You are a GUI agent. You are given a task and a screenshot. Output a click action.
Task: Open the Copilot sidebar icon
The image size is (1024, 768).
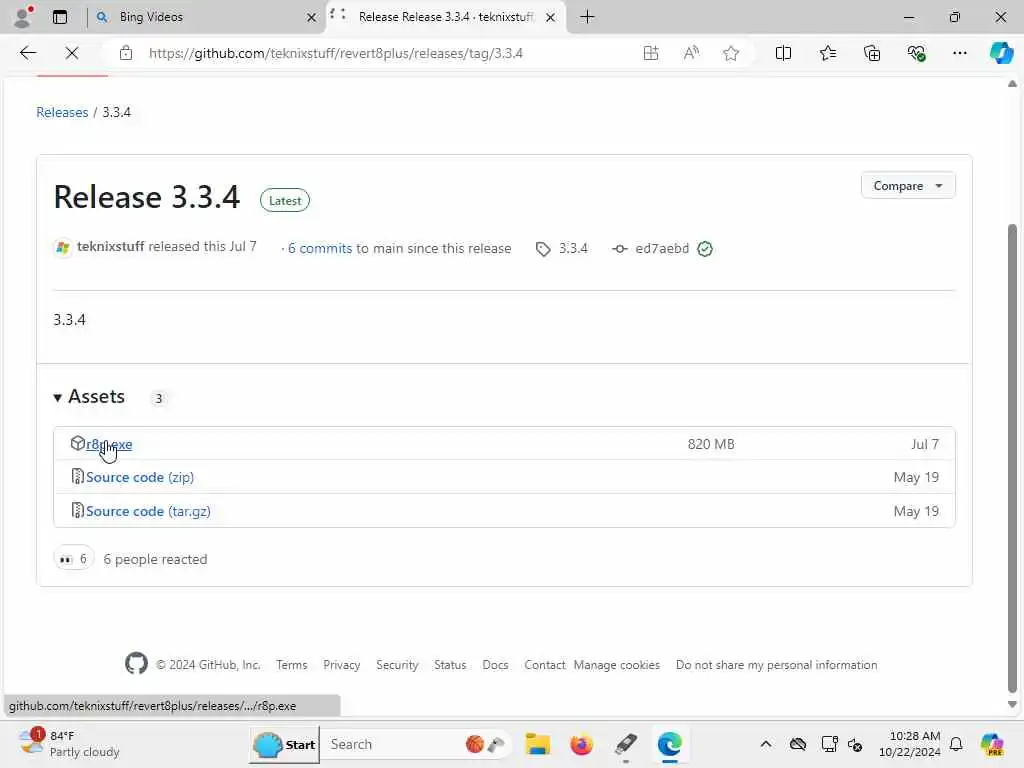(x=1001, y=53)
